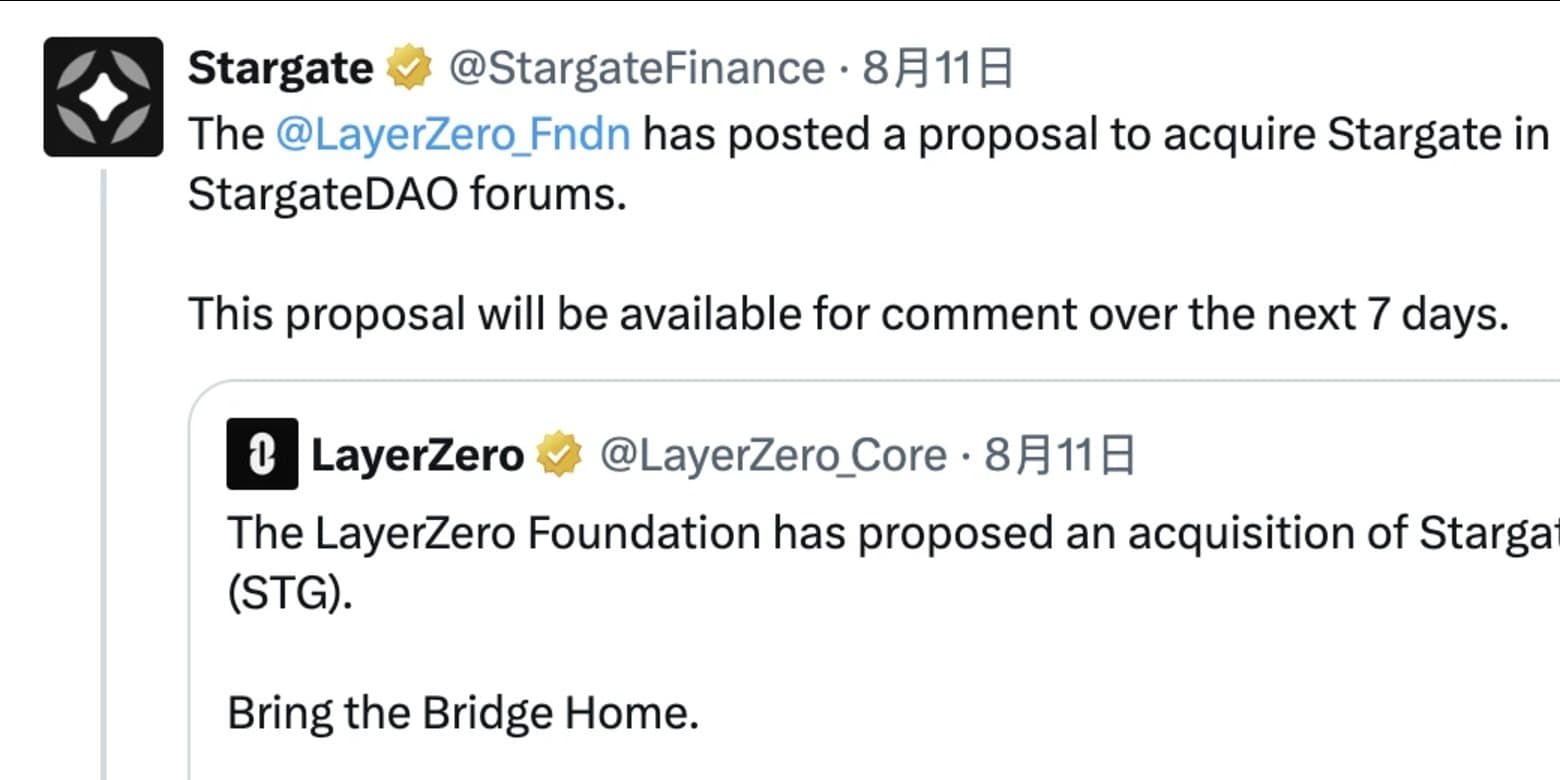1560x780 pixels.
Task: Click the 'StargateDAO forums.' text line
Action: click(x=407, y=194)
